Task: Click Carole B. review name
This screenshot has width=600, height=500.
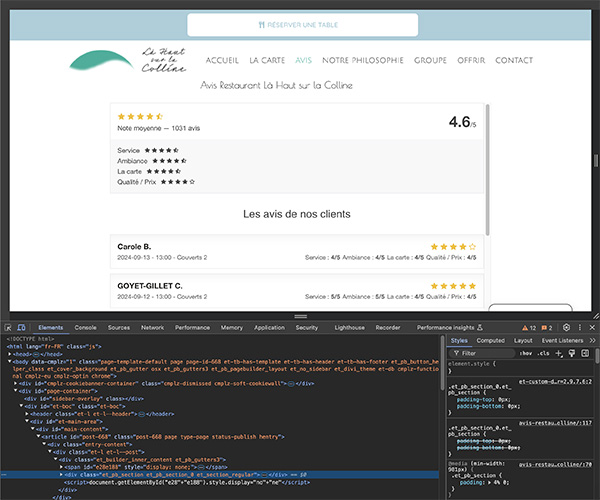Action: 134,247
